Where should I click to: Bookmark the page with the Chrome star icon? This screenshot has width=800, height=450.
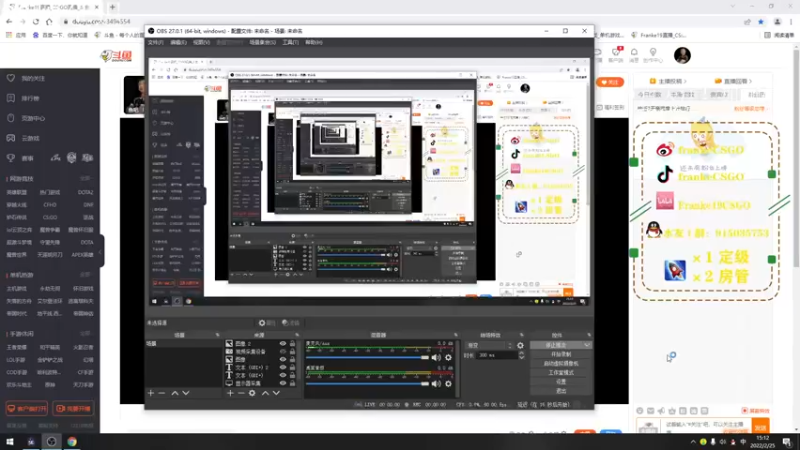(x=761, y=22)
